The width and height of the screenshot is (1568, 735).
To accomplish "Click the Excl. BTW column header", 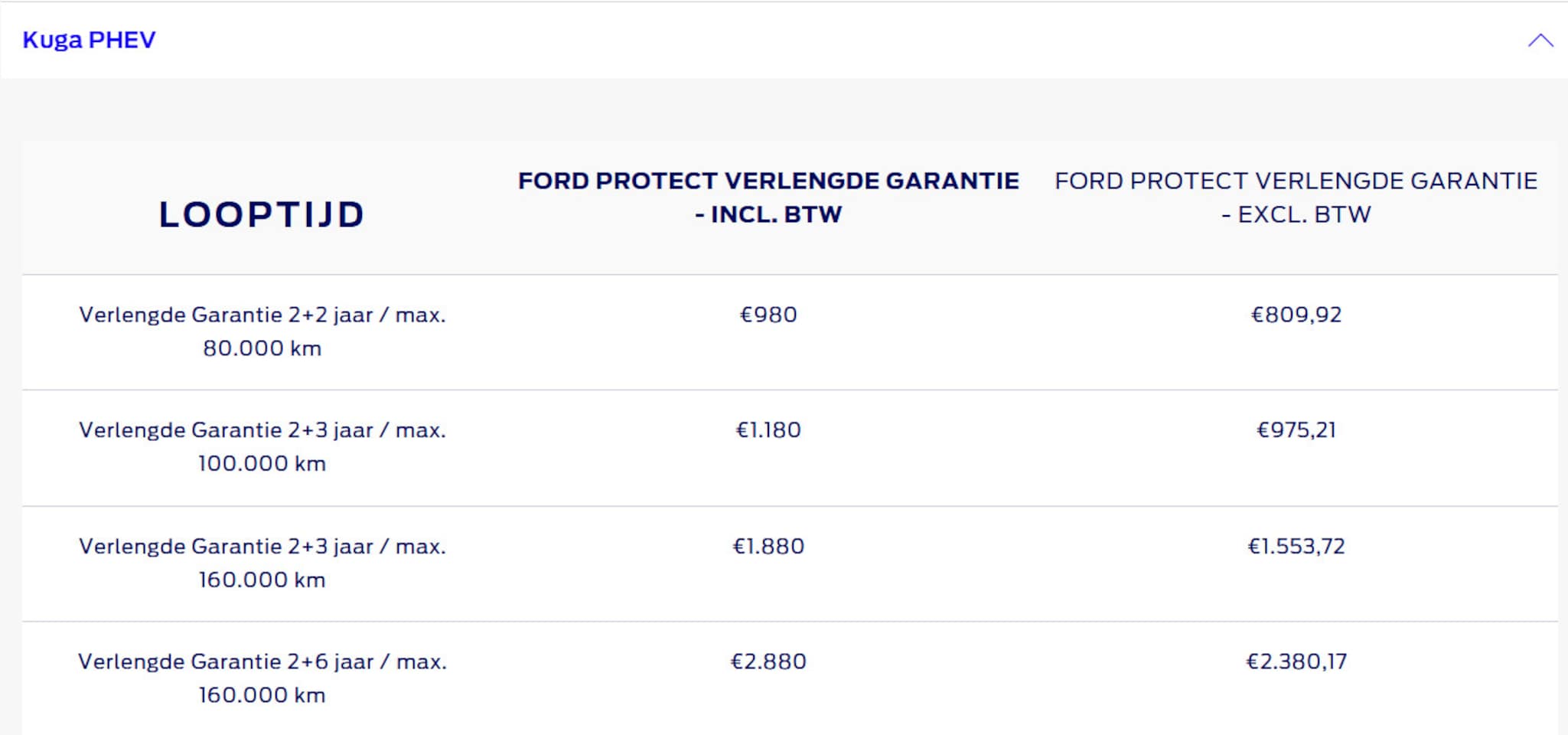I will point(1296,198).
